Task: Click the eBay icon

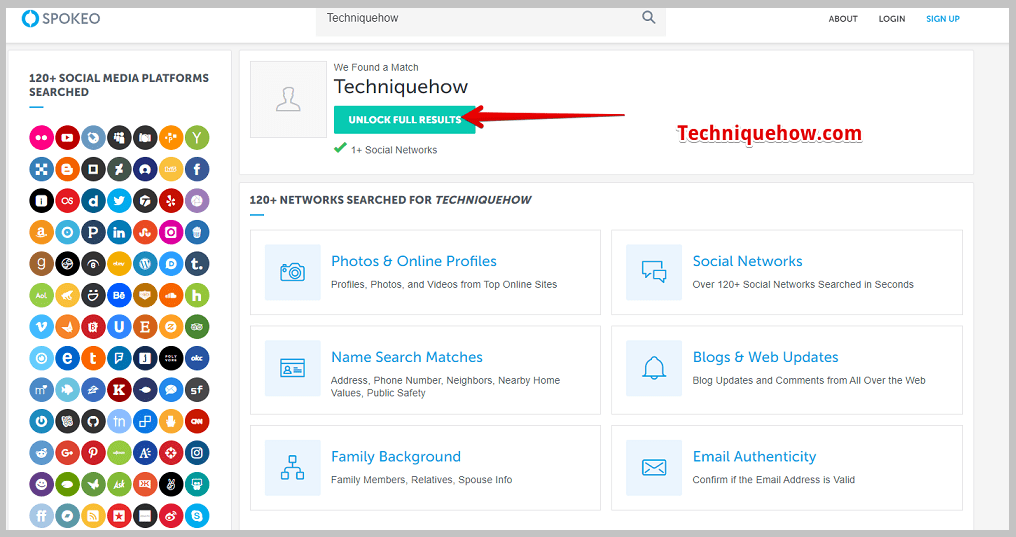Action: [x=119, y=264]
